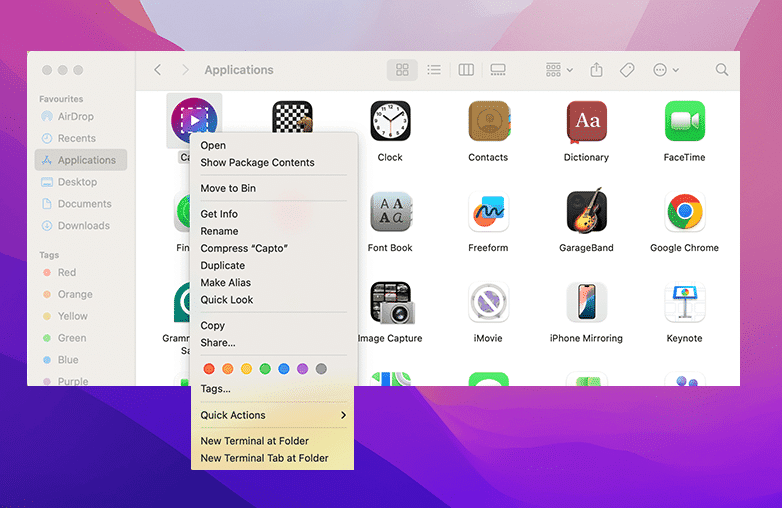Select the Freeform app icon
Viewport: 782px width, 508px height.
[488, 212]
